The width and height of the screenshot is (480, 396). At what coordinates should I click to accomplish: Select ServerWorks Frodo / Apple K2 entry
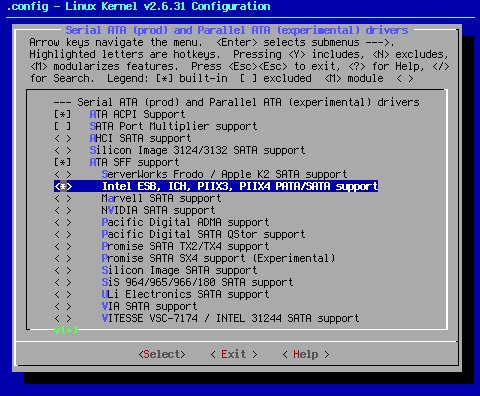coord(224,174)
